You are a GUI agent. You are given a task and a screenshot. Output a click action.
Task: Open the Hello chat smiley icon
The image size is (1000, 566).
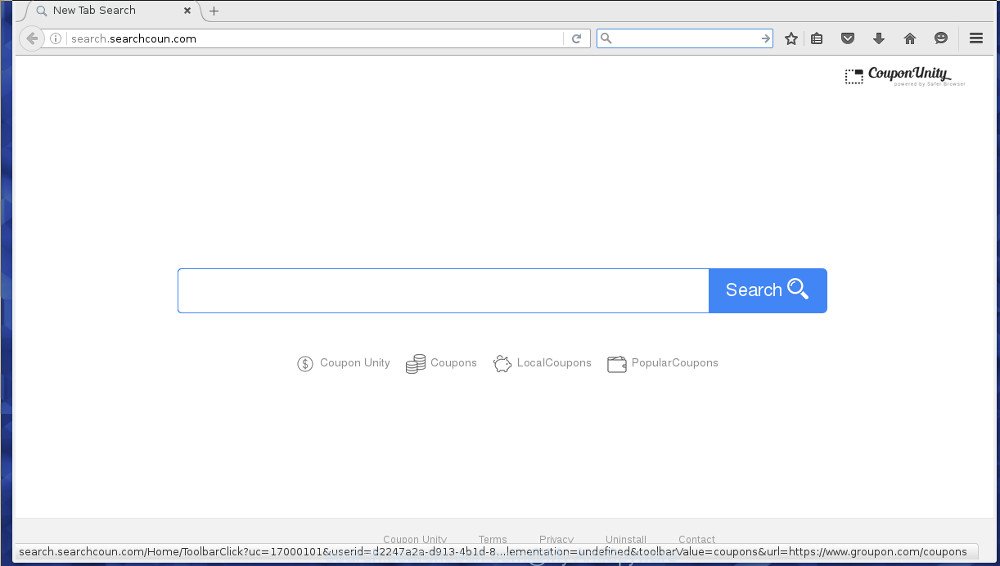(941, 38)
